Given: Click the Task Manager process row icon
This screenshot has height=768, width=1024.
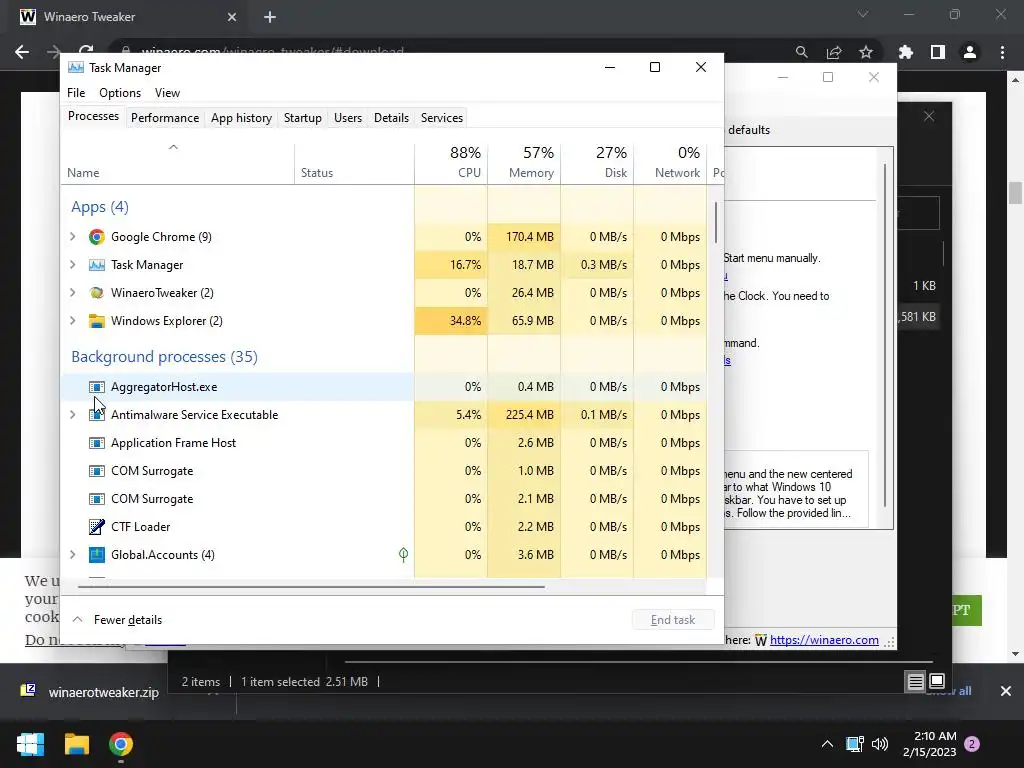Looking at the screenshot, I should coord(97,265).
